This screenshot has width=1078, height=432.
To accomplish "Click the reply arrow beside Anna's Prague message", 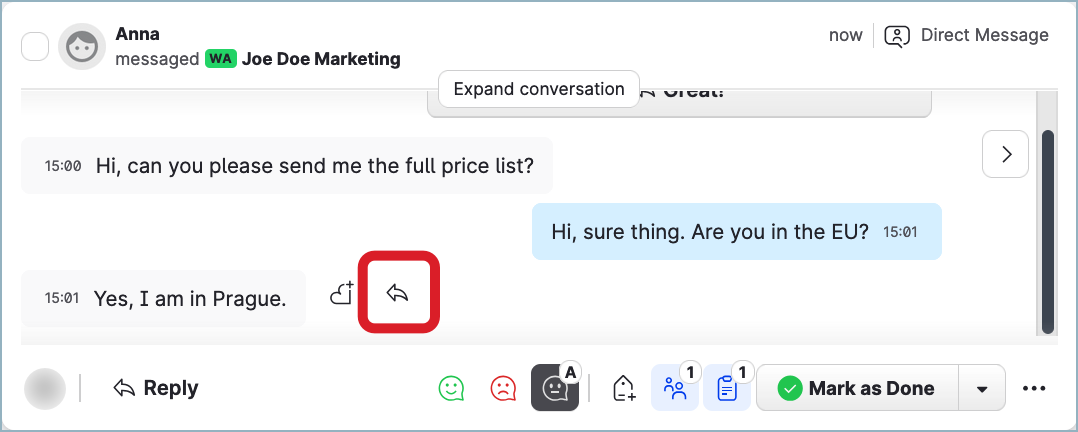I will pyautogui.click(x=399, y=293).
